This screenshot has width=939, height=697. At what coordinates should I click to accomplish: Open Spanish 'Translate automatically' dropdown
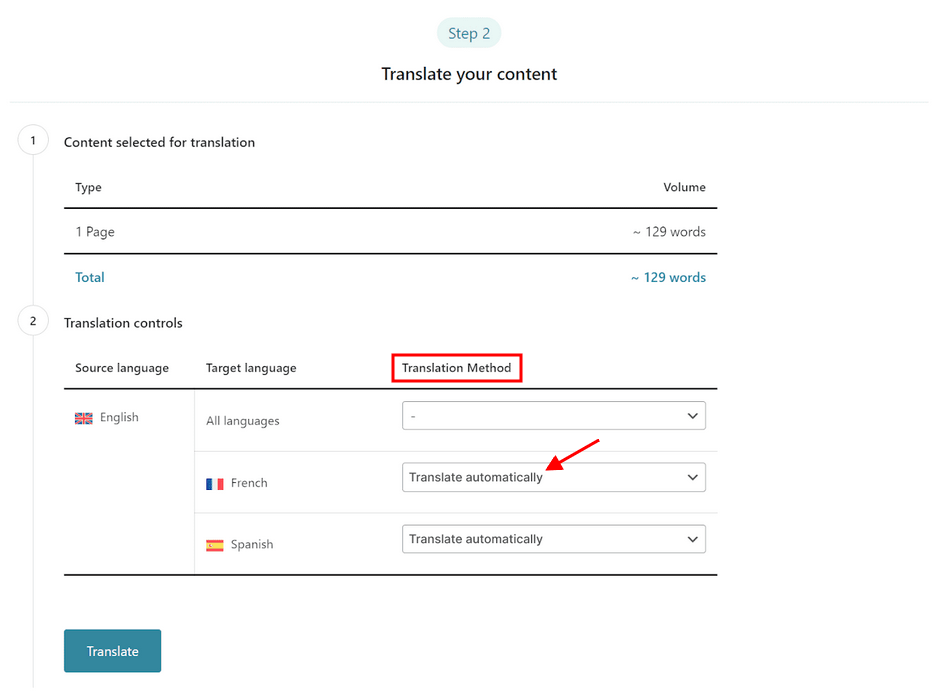click(553, 539)
